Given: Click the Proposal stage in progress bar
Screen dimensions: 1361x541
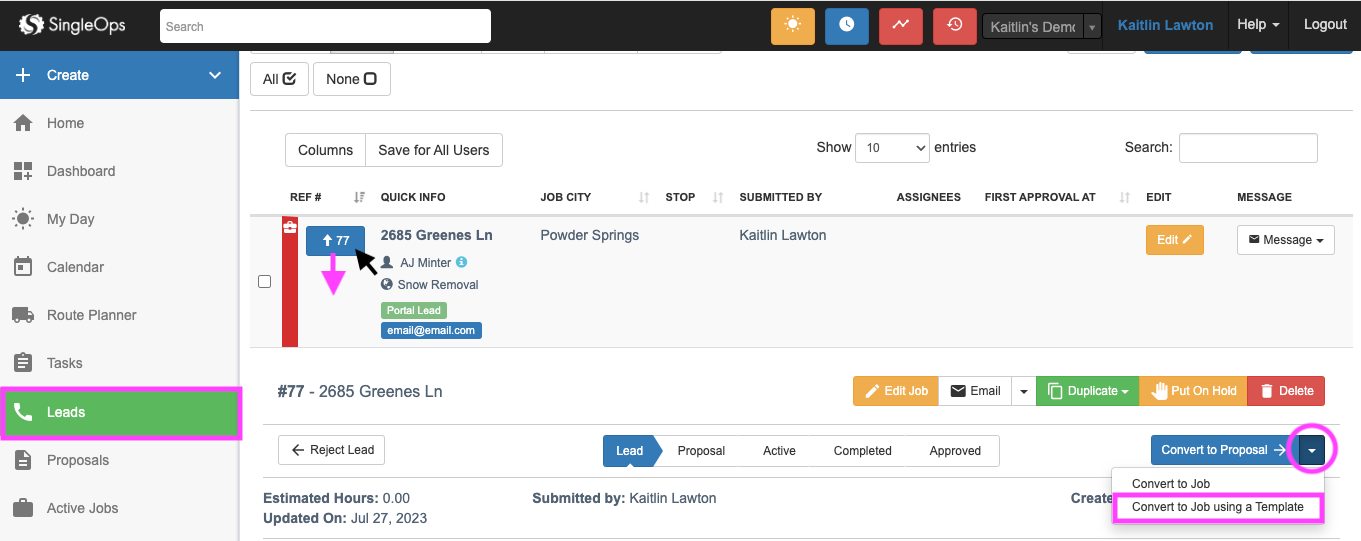Looking at the screenshot, I should pyautogui.click(x=701, y=451).
